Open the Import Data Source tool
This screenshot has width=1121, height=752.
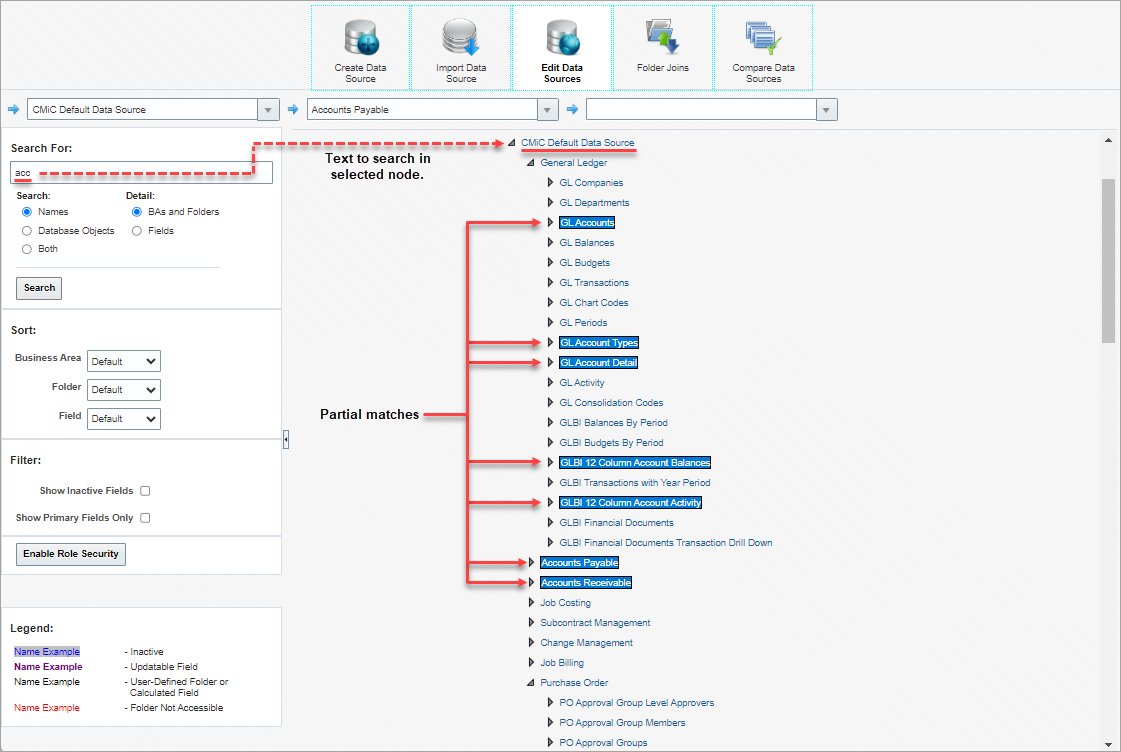(461, 48)
